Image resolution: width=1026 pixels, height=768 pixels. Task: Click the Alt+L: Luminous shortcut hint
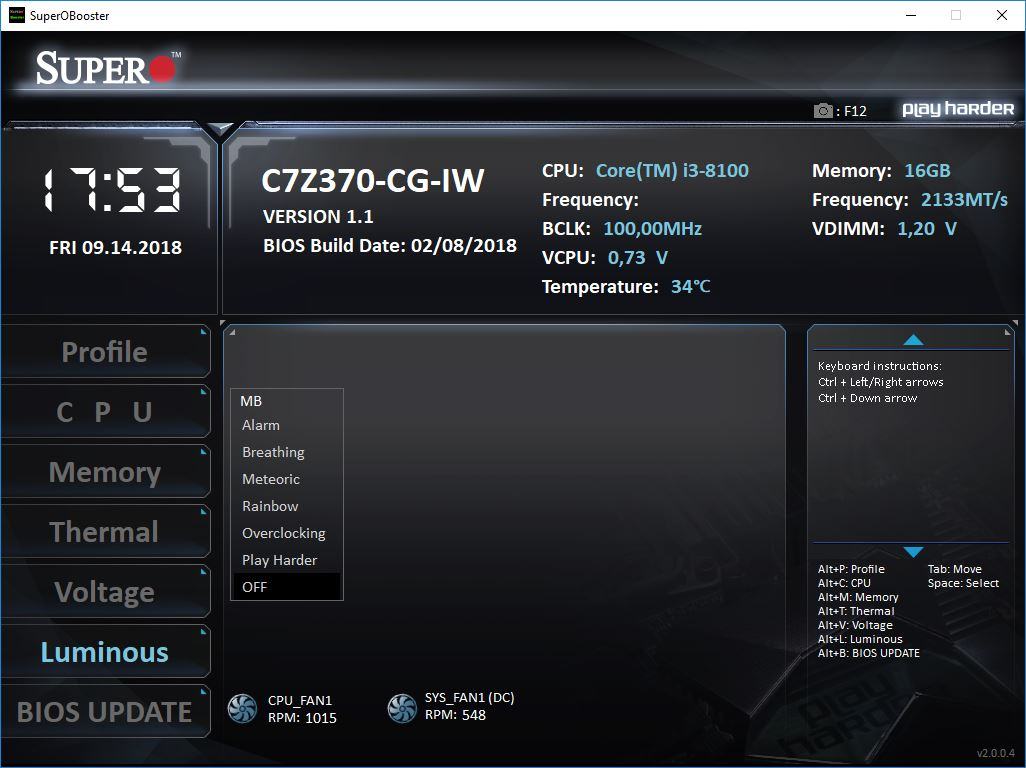coord(860,639)
